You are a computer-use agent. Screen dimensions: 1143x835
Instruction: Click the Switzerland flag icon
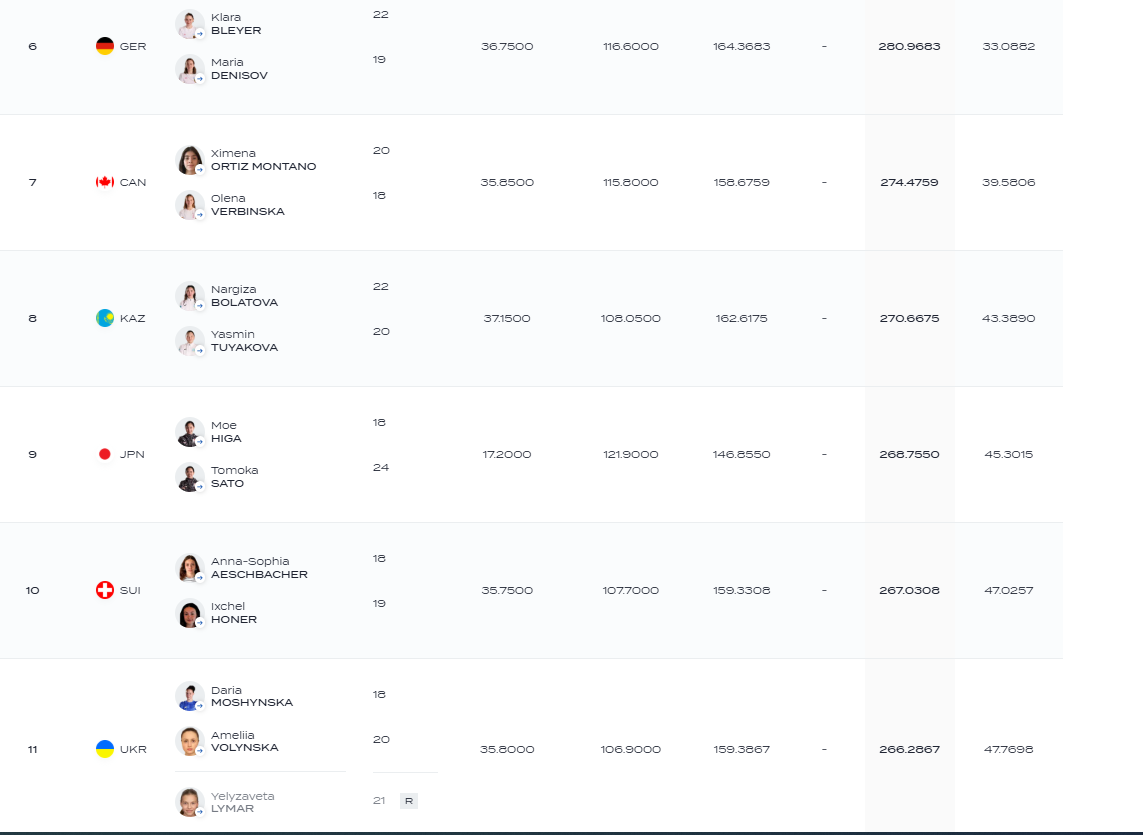[105, 590]
